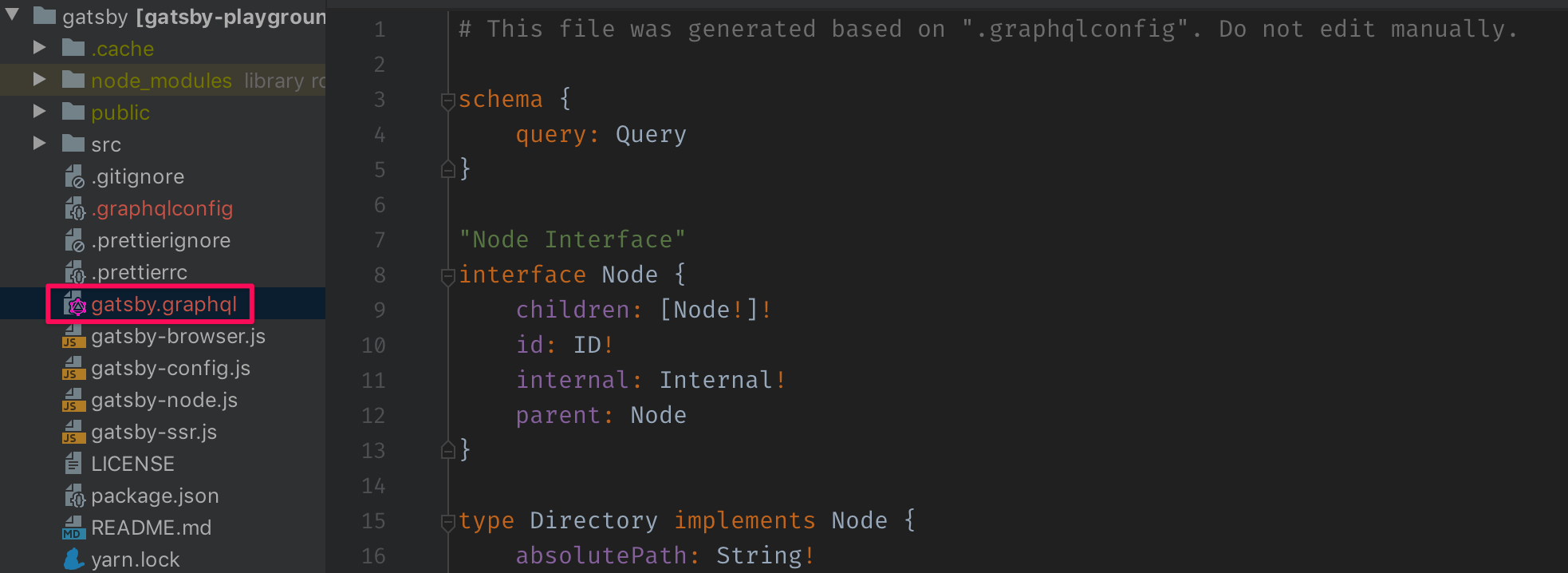Expand the src folder arrow
This screenshot has width=1568, height=573.
(39, 144)
